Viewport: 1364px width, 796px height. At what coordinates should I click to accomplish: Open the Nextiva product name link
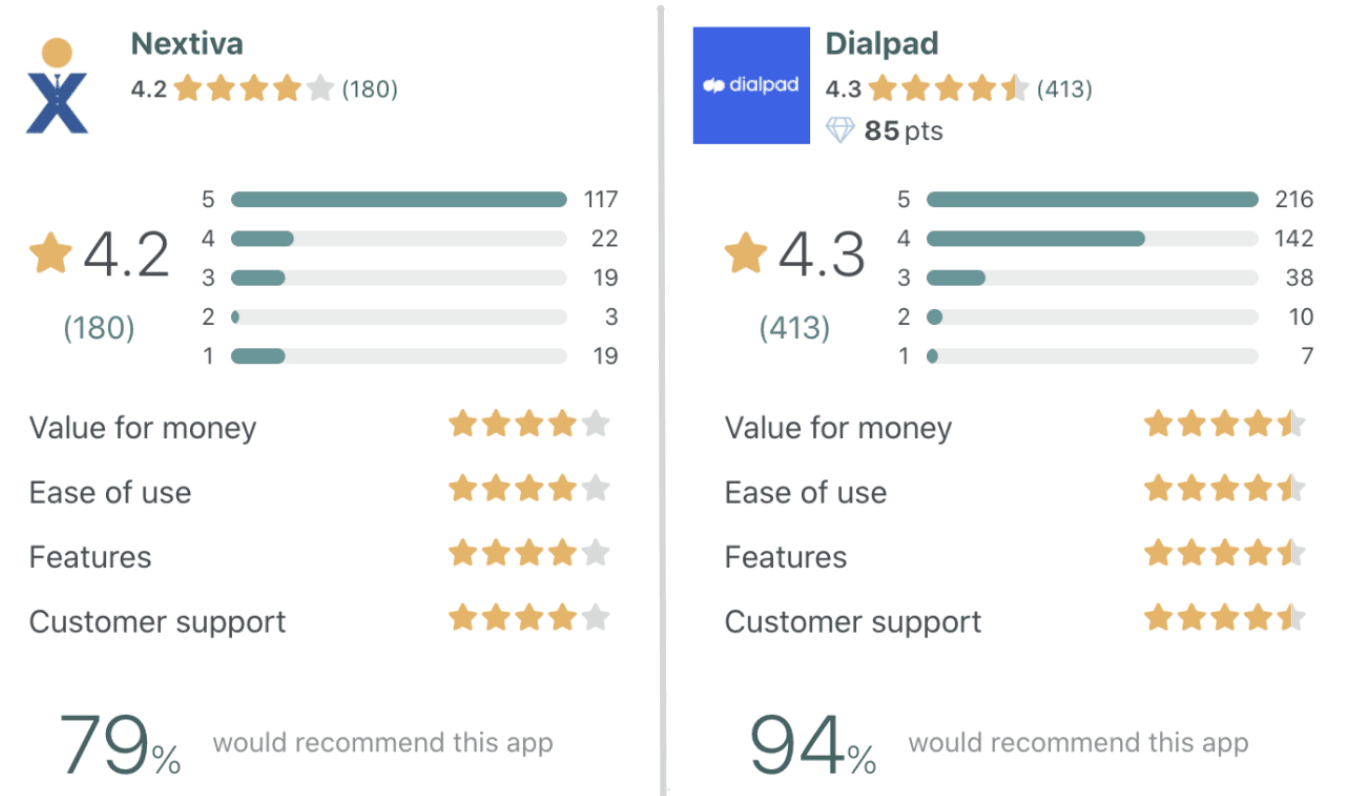coord(187,44)
